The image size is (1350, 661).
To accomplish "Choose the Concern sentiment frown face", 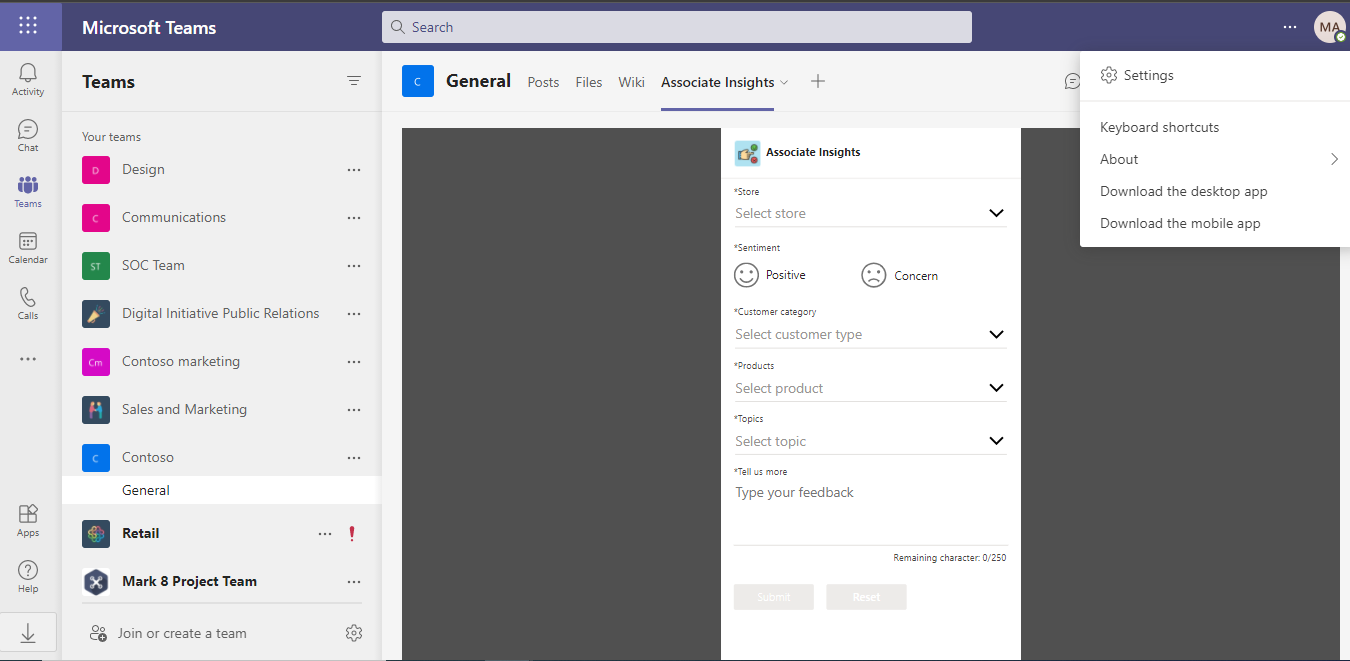I will 874,275.
